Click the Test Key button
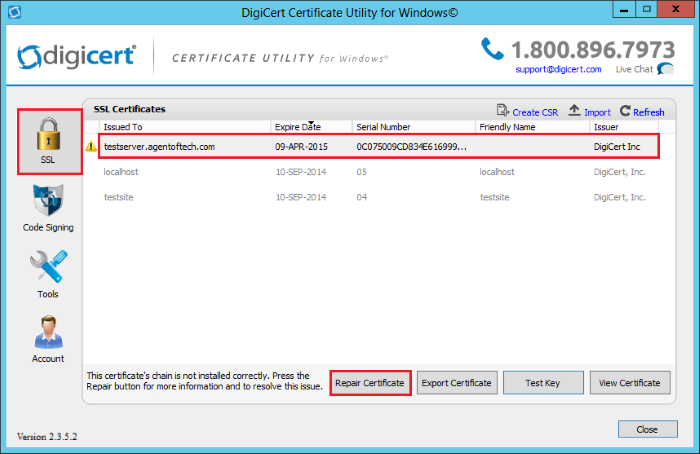The image size is (700, 454). (543, 383)
